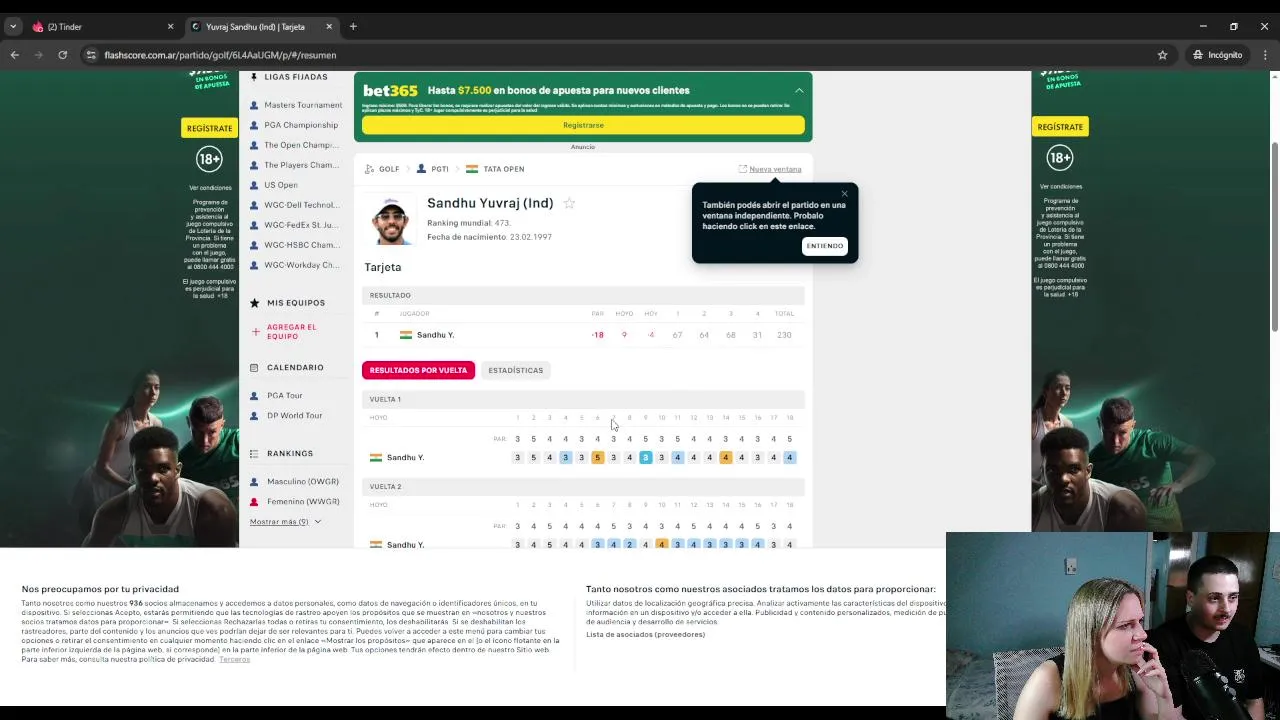Screen dimensions: 1280x720
Task: Open a new browser tab
Action: [x=353, y=27]
